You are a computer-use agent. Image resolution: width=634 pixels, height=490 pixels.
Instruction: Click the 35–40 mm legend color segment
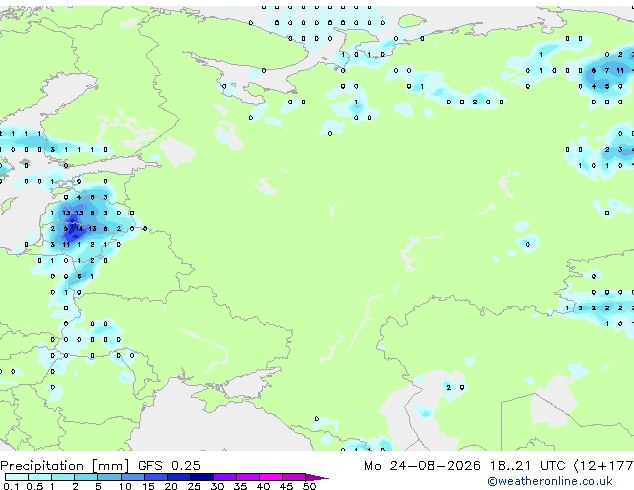click(247, 477)
